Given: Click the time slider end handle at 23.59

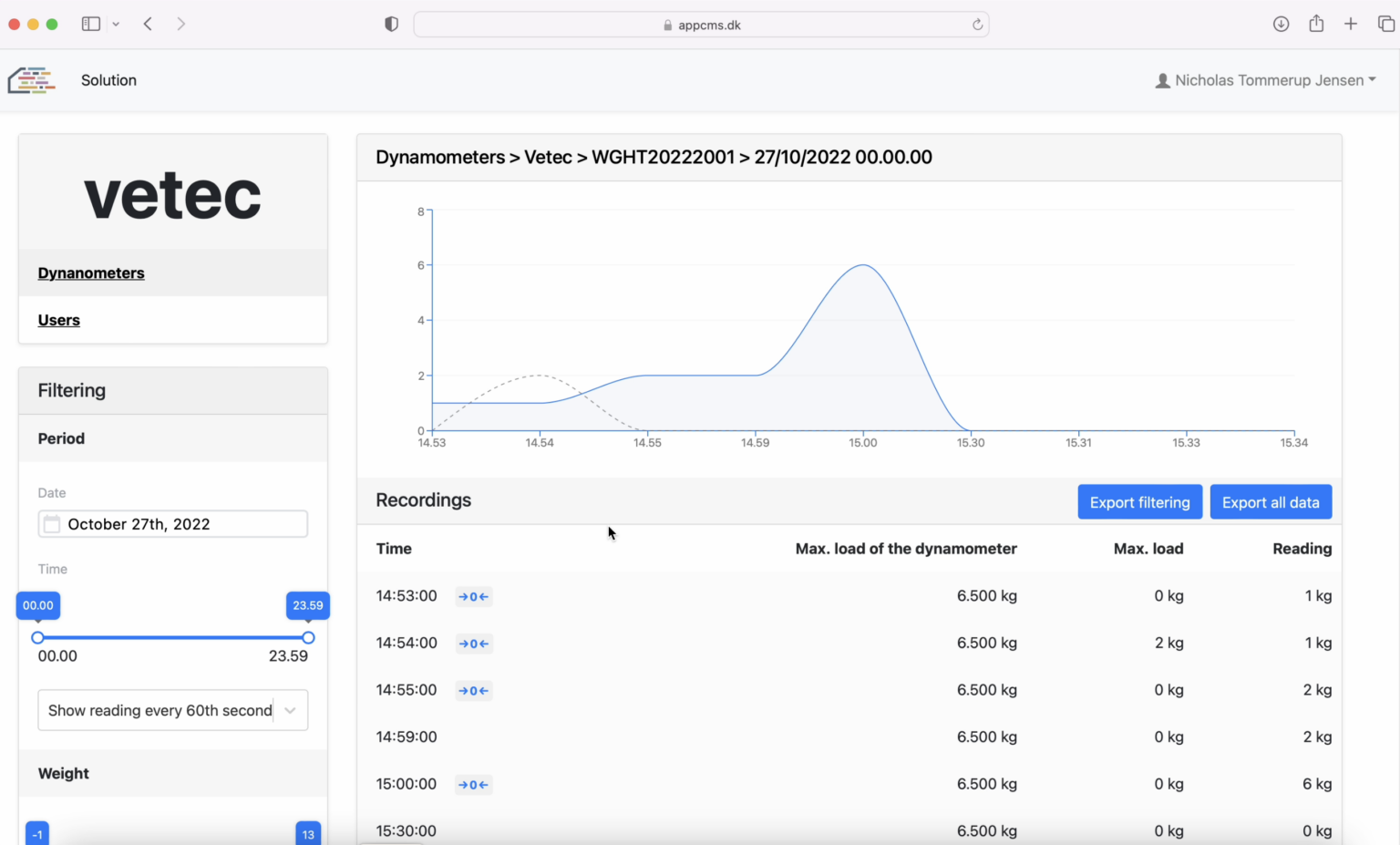Looking at the screenshot, I should pyautogui.click(x=308, y=638).
